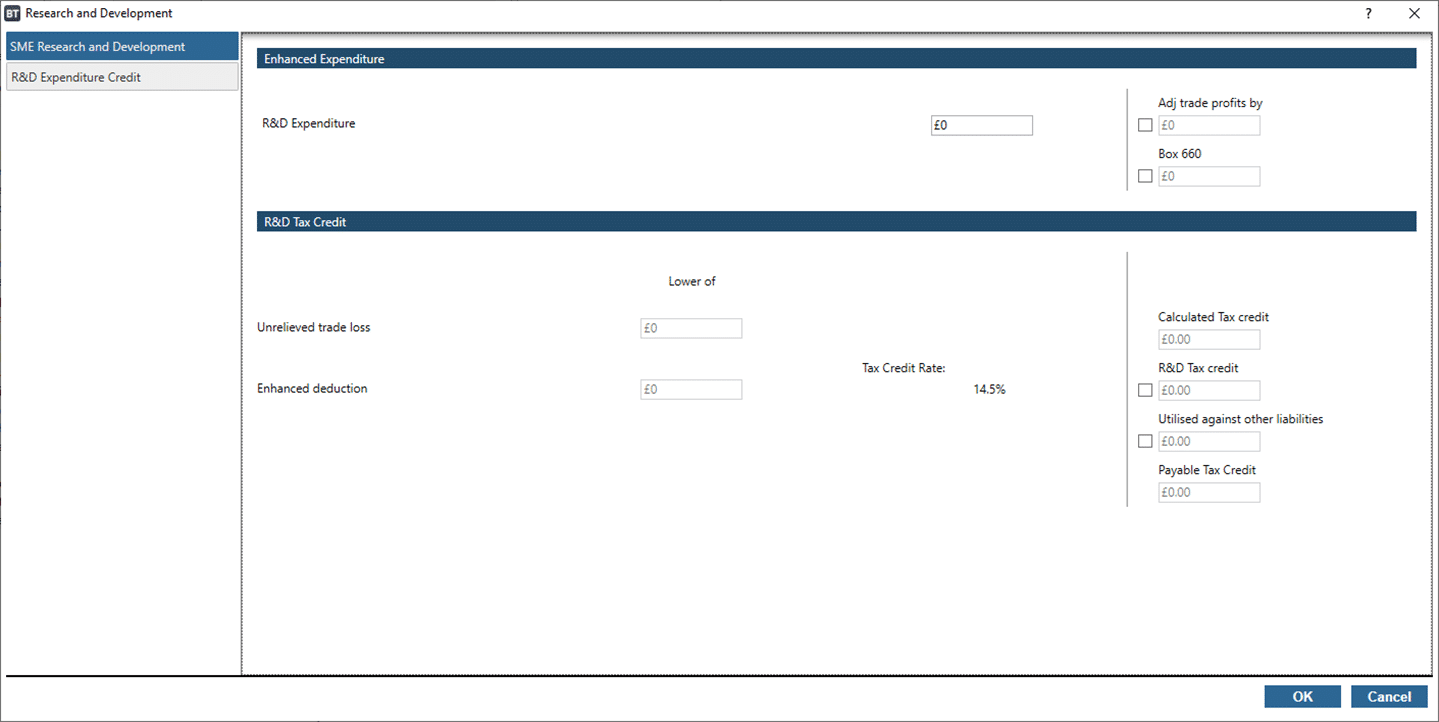Click the Box 660 amount field
Image resolution: width=1439 pixels, height=722 pixels.
(x=1209, y=177)
